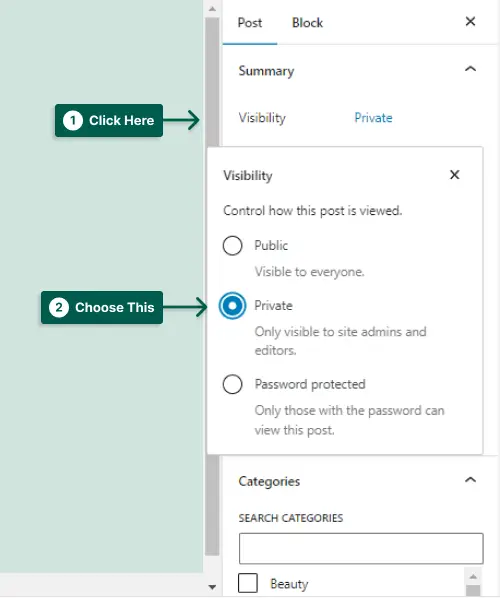
Task: Switch to the Block tab
Action: 307,23
